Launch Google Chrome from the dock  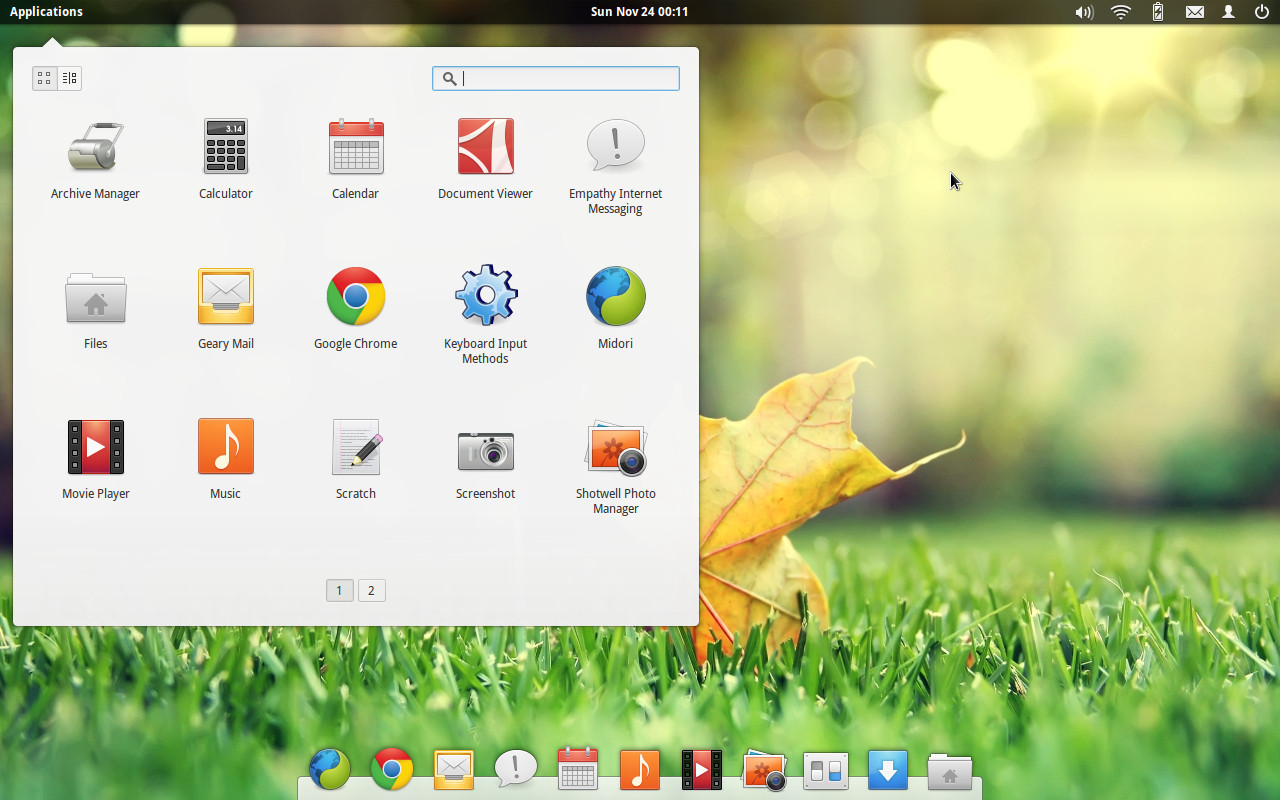392,769
